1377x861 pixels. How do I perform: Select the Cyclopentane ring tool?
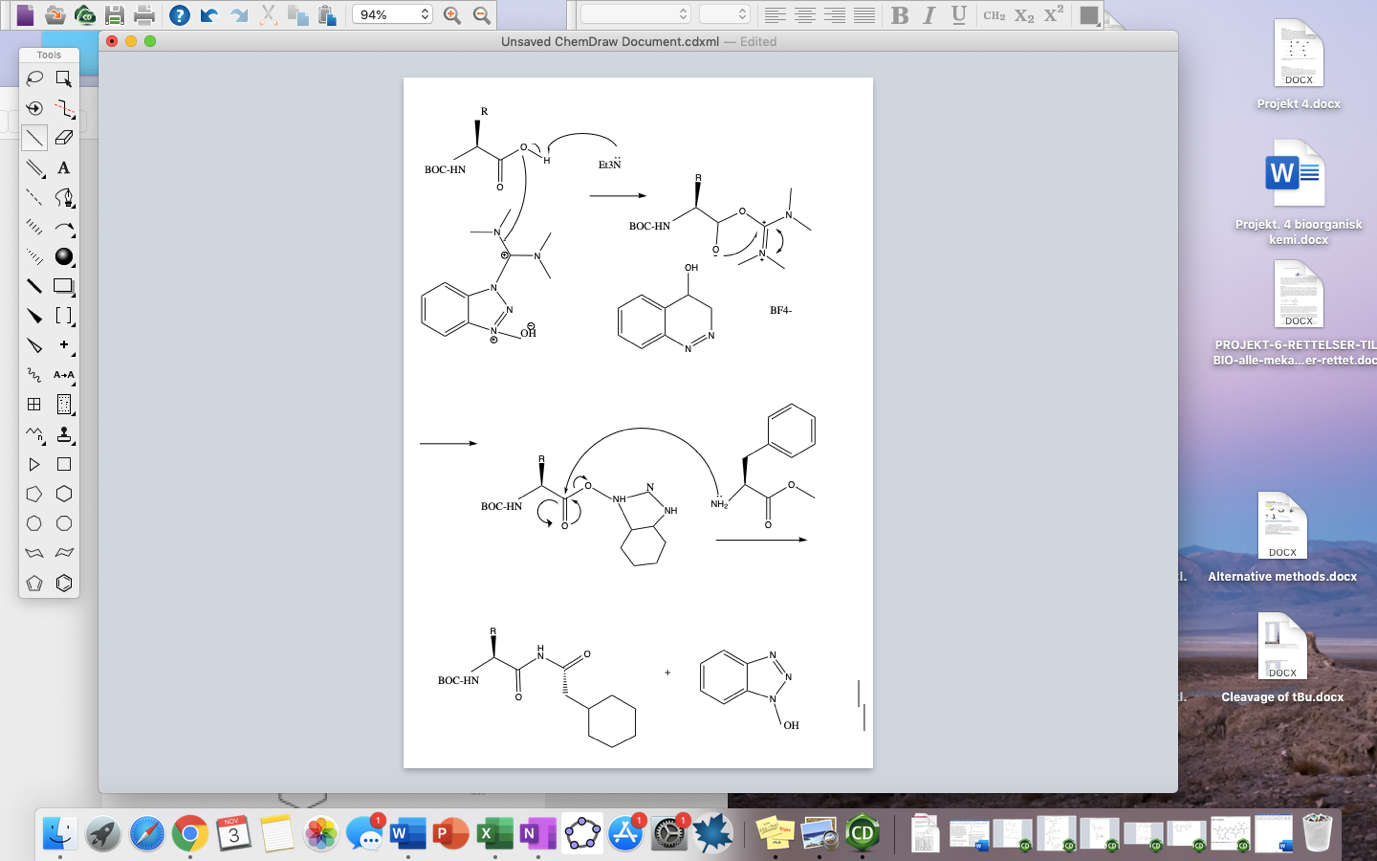tap(34, 494)
